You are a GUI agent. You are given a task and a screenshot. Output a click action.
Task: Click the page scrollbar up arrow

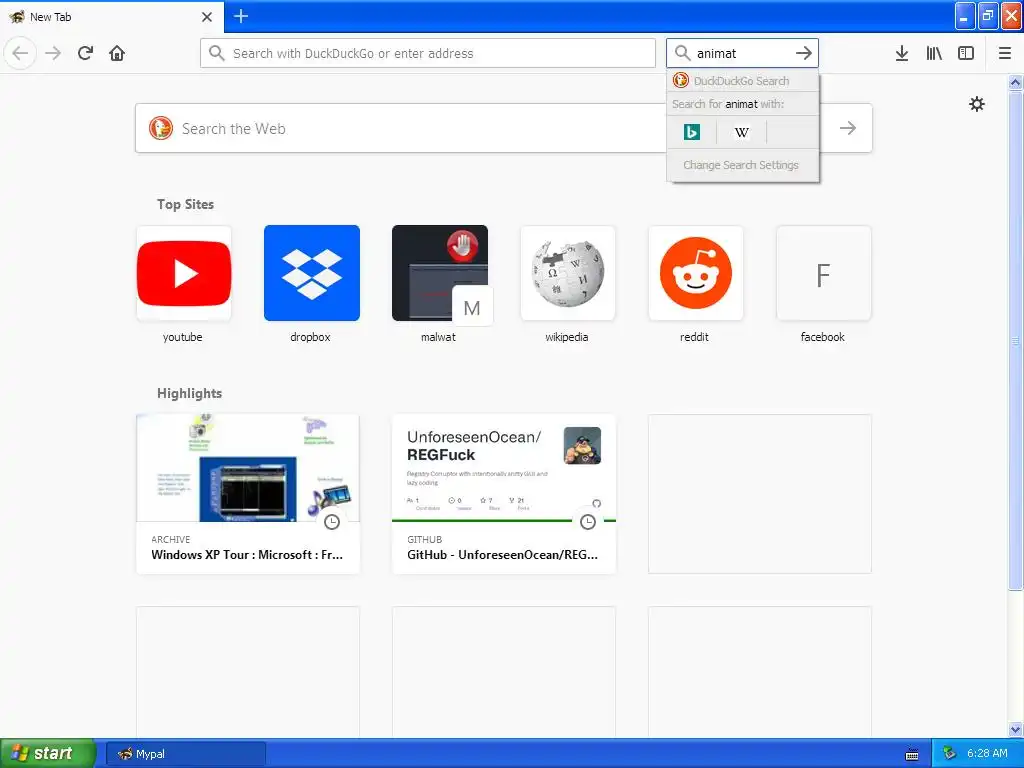pyautogui.click(x=1015, y=82)
